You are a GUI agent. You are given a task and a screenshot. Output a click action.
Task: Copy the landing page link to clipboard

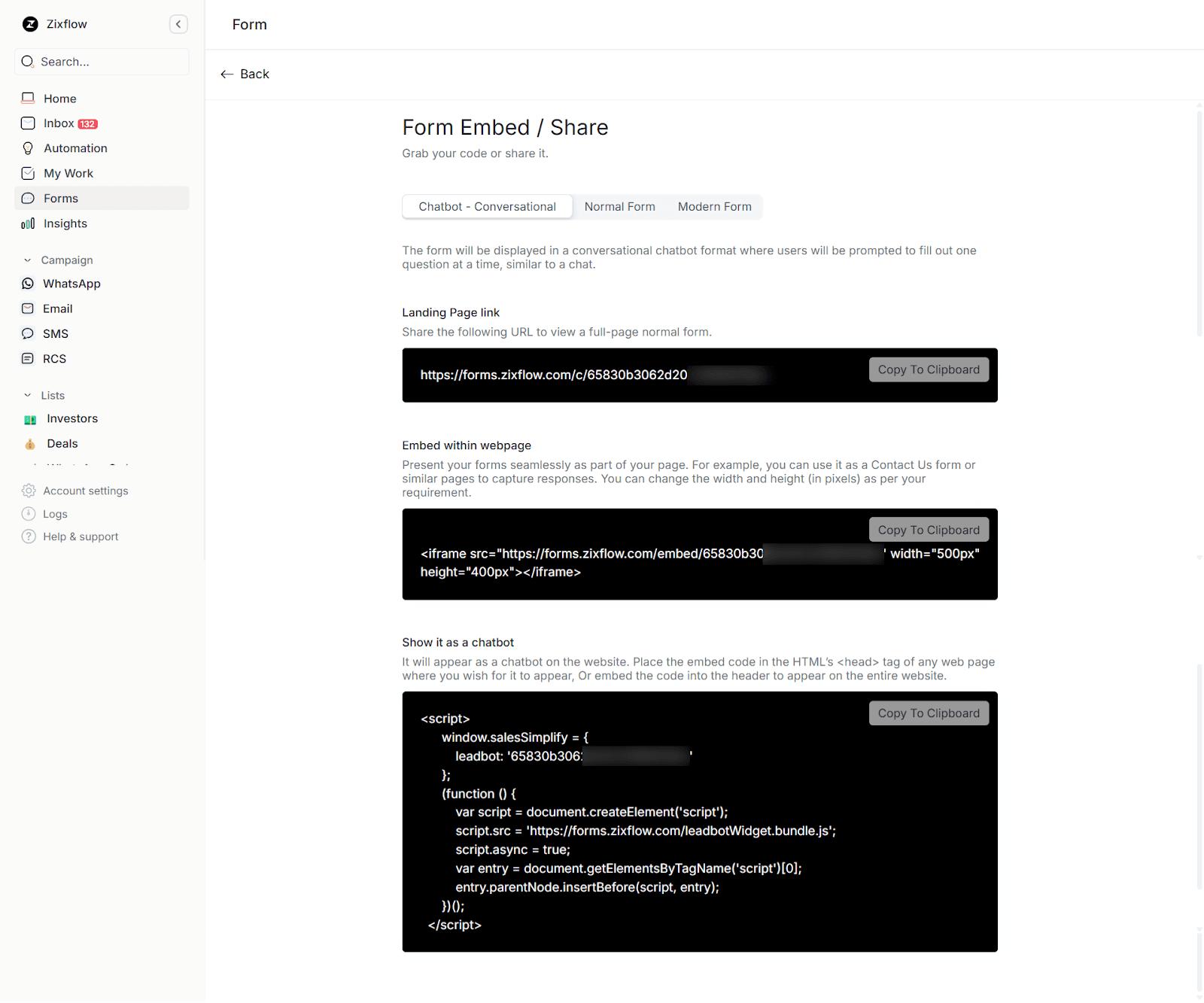[x=929, y=369]
